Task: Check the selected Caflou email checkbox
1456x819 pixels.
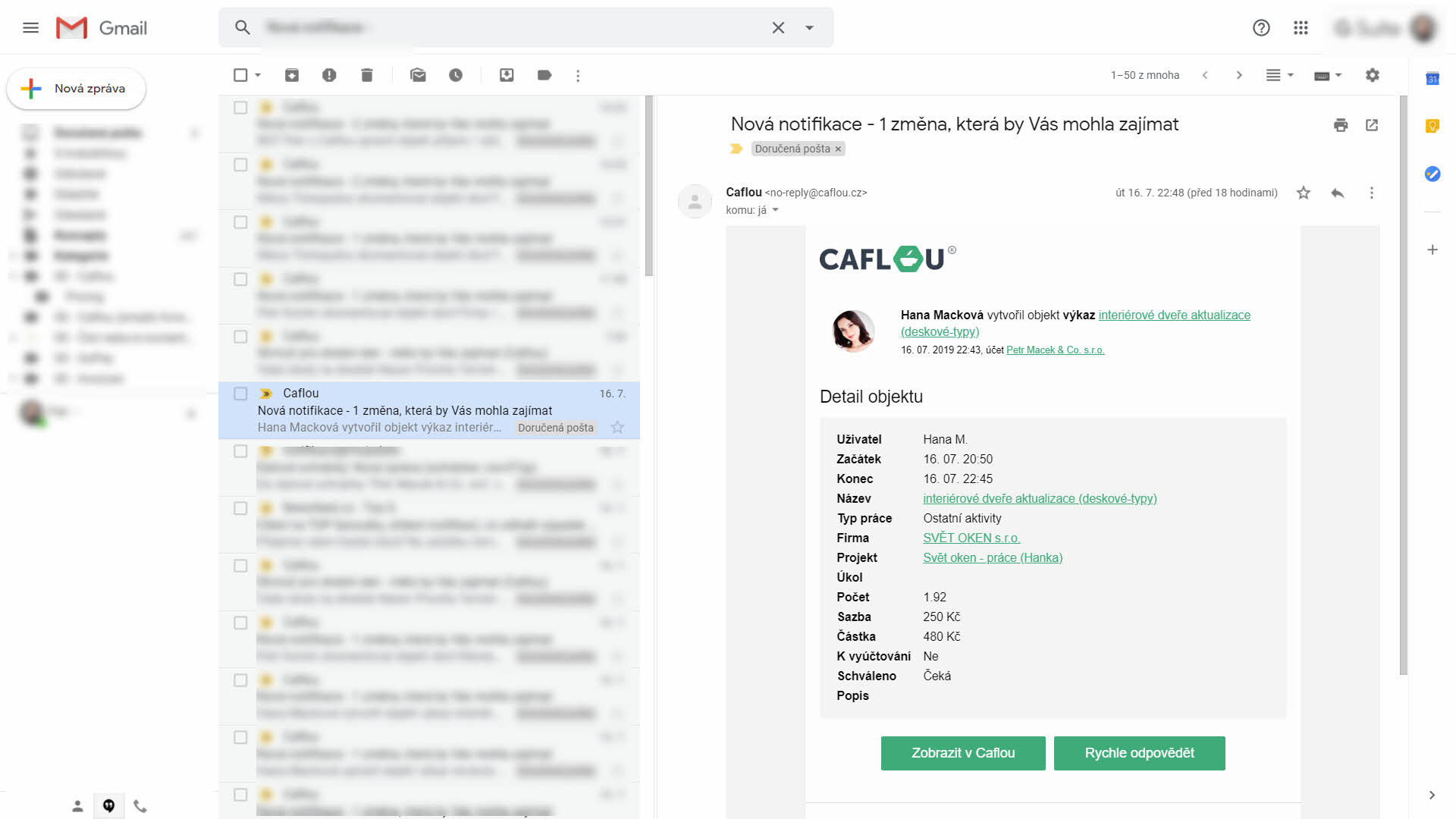Action: 240,394
